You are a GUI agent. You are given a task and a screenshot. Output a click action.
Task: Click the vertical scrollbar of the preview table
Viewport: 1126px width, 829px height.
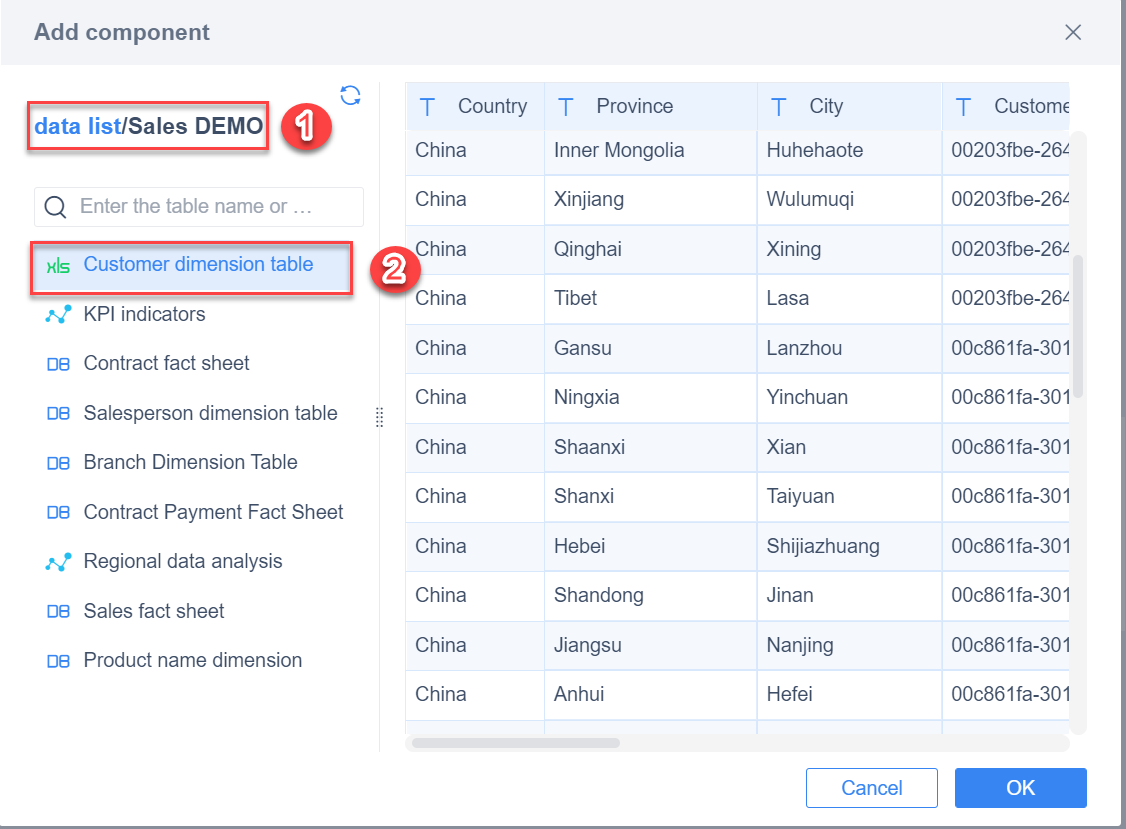tap(1078, 326)
